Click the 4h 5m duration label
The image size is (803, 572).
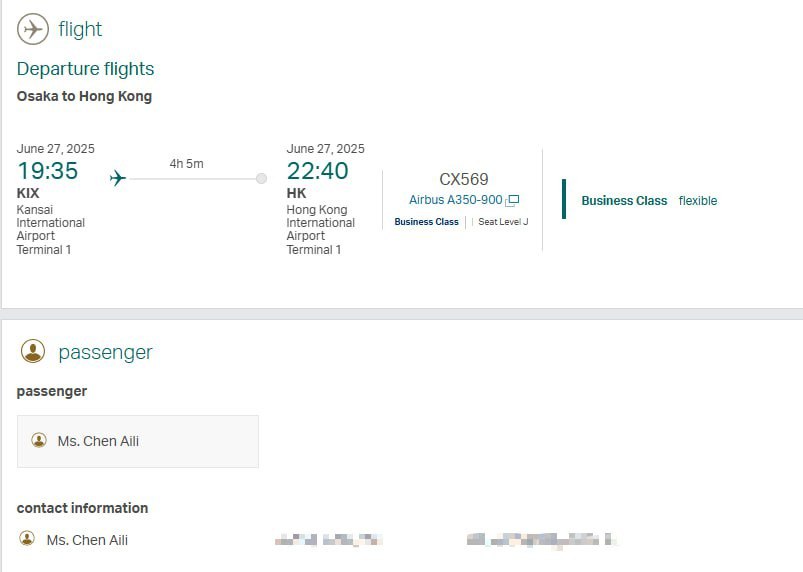(186, 164)
